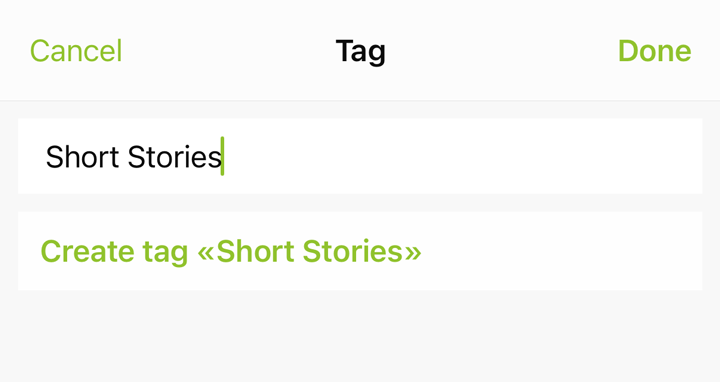Click the closing » of create suggestion
720x382 pixels.
pyautogui.click(x=411, y=253)
